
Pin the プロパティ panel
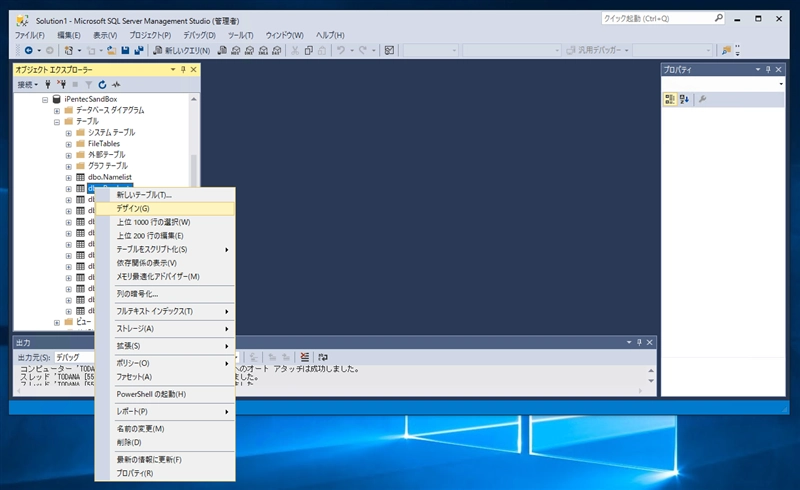pos(768,69)
